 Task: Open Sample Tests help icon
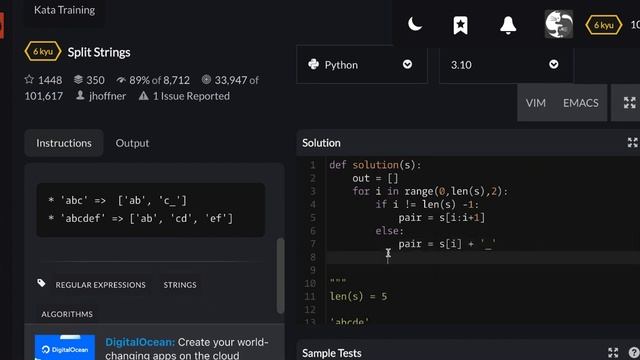point(634,353)
